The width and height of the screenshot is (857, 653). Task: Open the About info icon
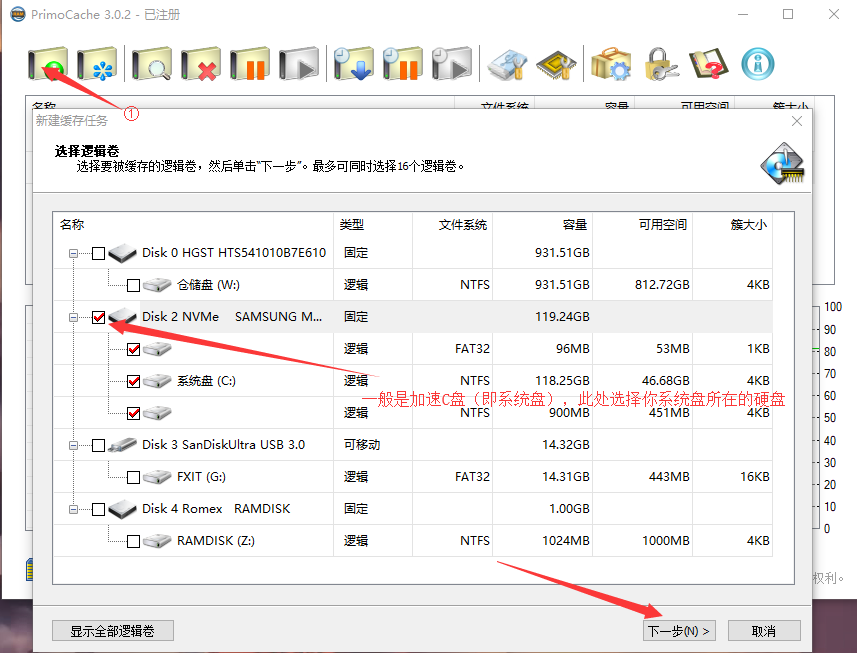point(758,64)
